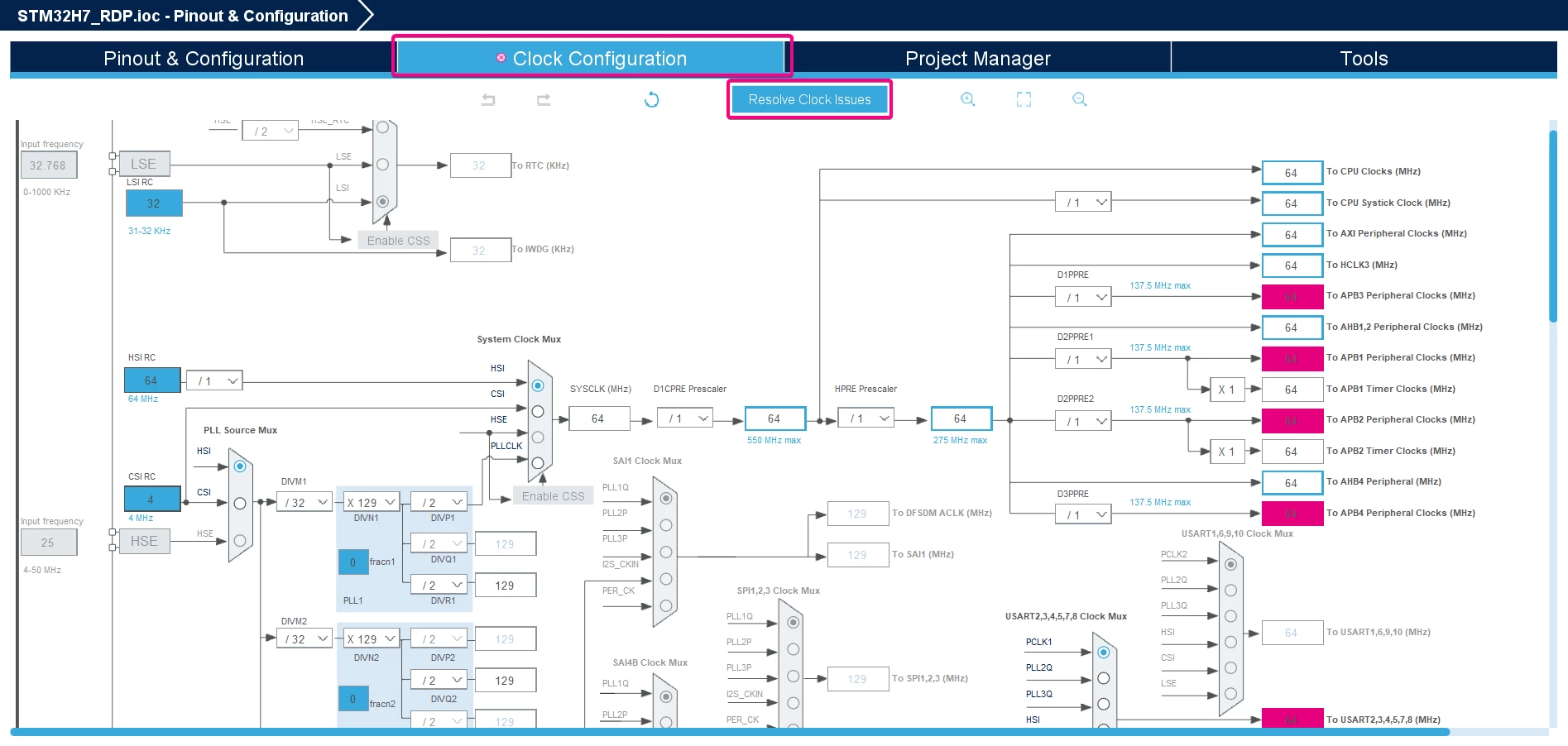Open the D2PPRE2 prescaler dropdown
Image resolution: width=1568 pixels, height=746 pixels.
(x=1083, y=422)
